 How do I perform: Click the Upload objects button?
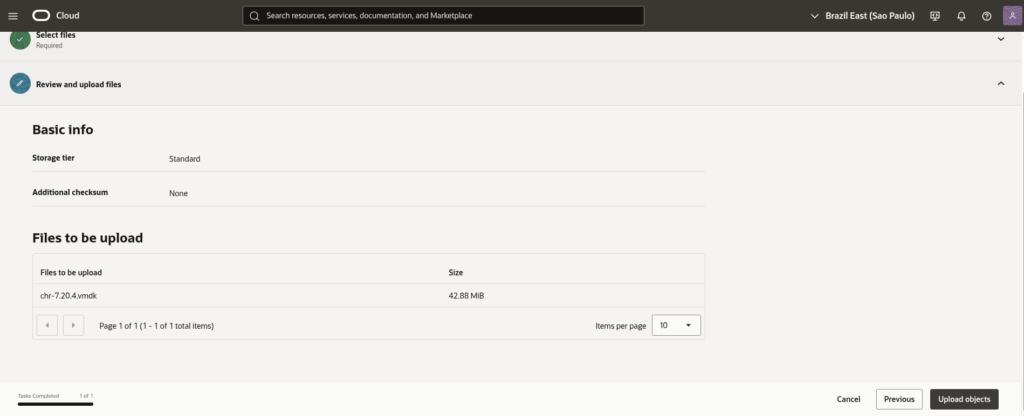point(964,399)
